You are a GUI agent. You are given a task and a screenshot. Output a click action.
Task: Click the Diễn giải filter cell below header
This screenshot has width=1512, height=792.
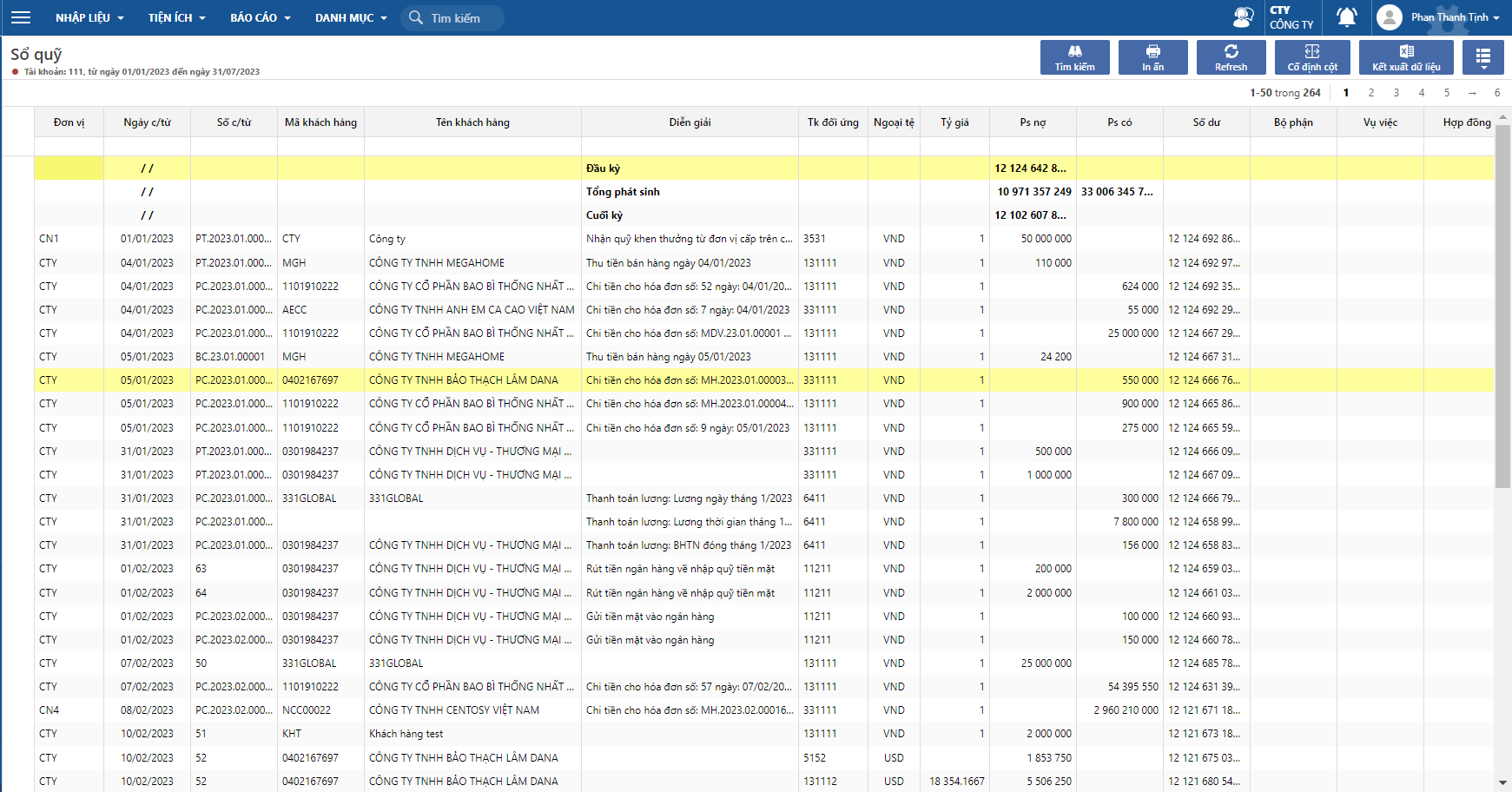tap(690, 146)
